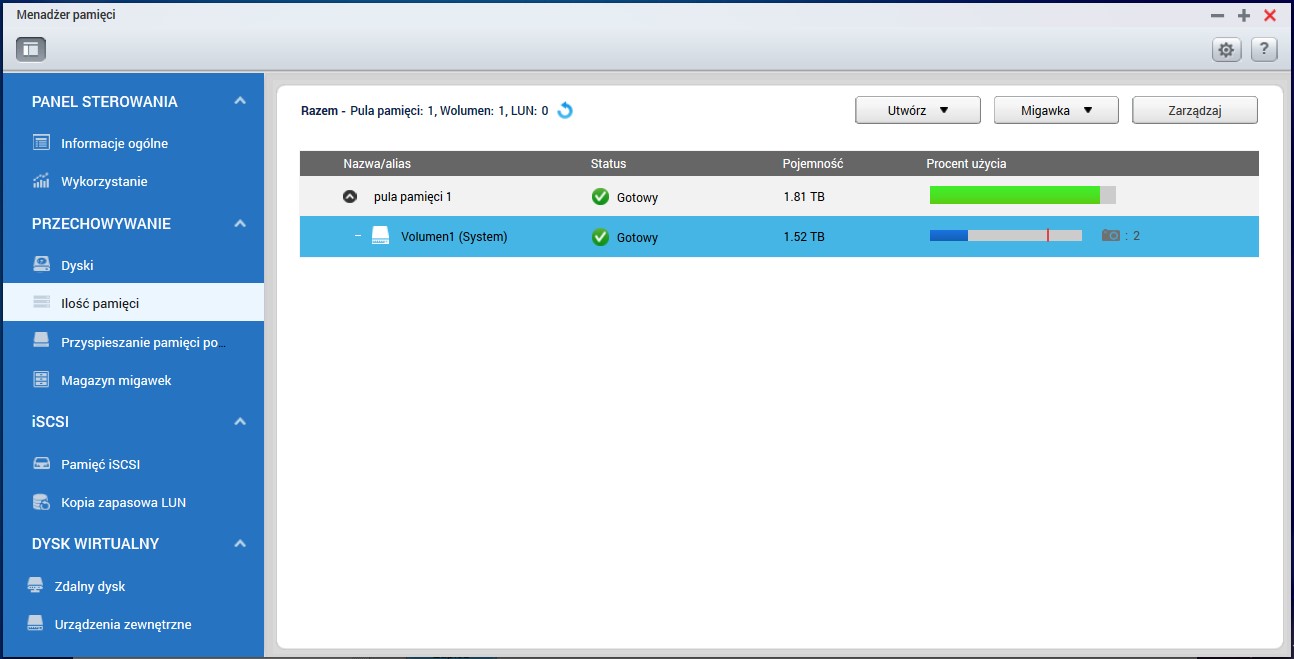Image resolution: width=1294 pixels, height=659 pixels.
Task: Click the Magazyn migawek icon
Action: click(x=41, y=380)
